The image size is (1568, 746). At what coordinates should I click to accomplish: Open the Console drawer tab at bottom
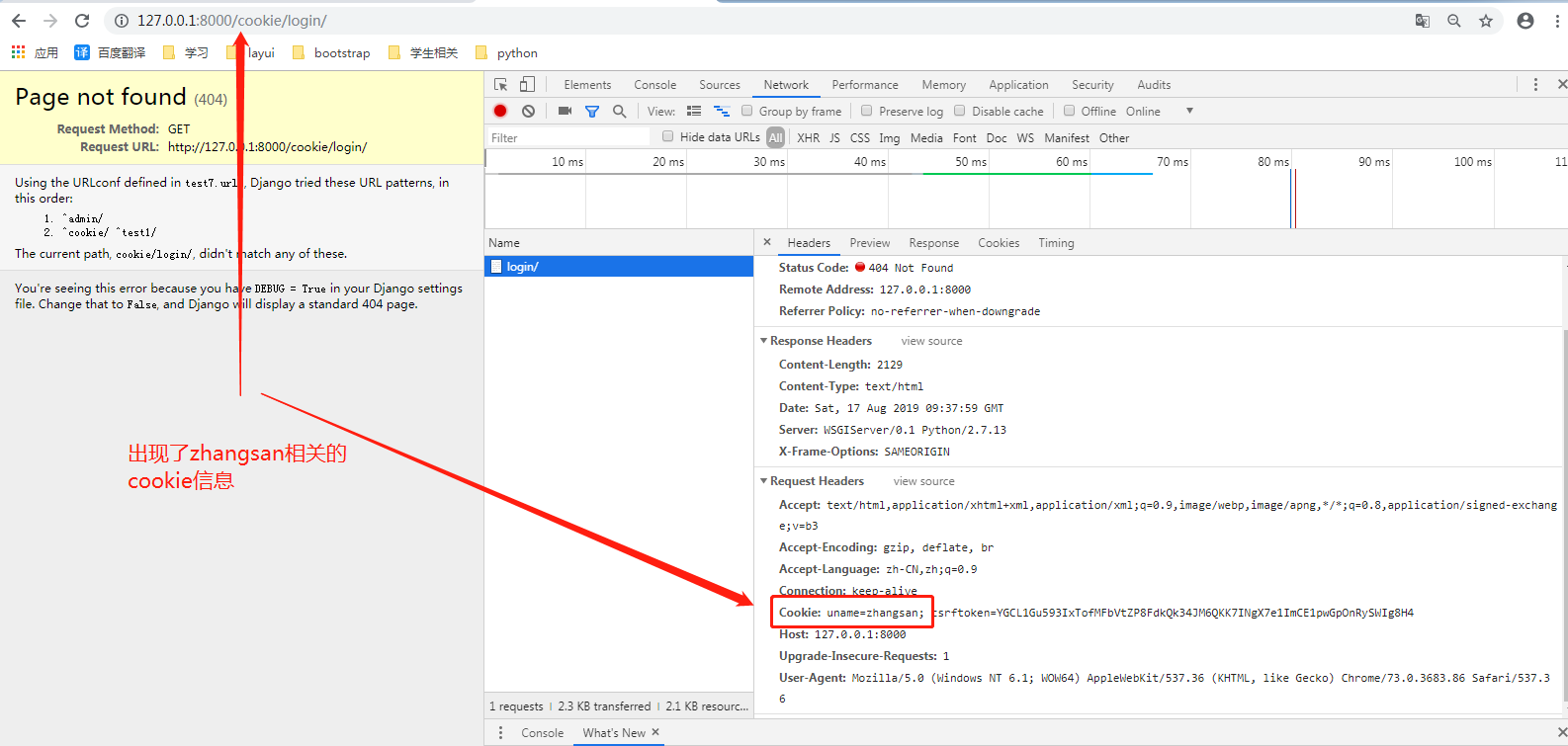[542, 733]
